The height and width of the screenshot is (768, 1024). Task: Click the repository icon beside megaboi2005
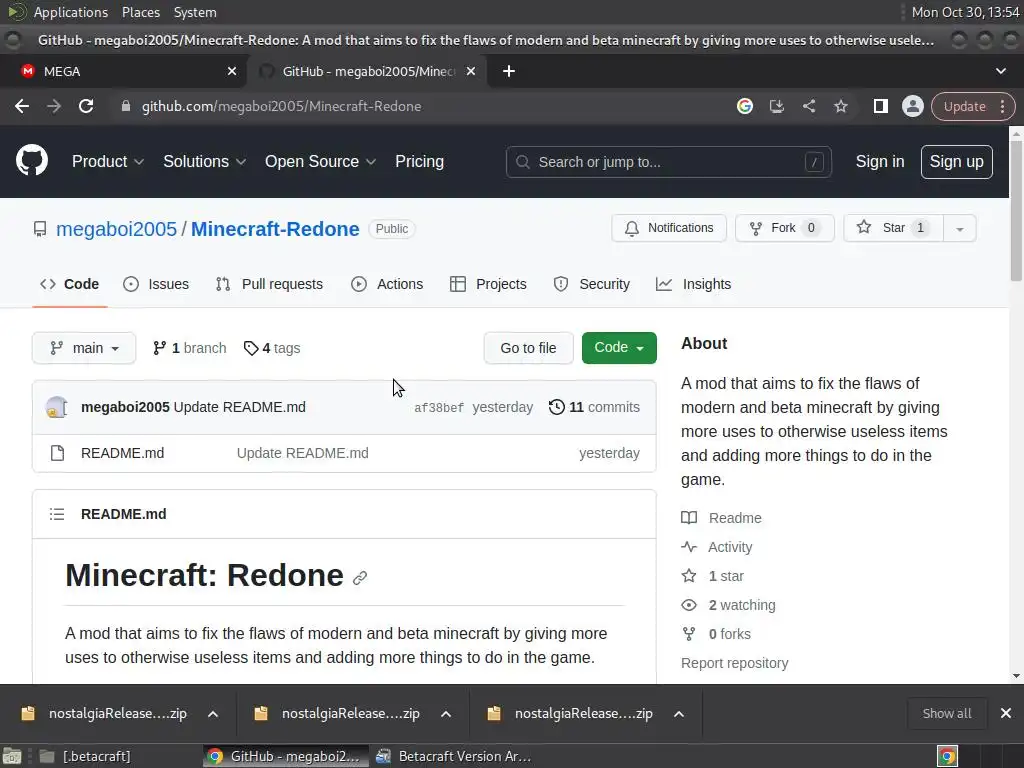click(40, 229)
